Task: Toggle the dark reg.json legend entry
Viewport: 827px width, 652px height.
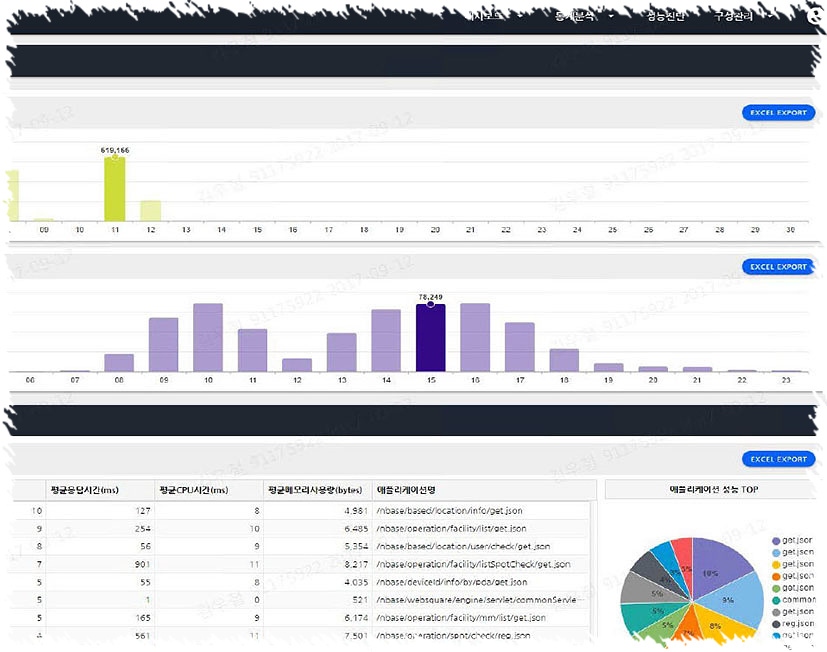Action: 793,624
